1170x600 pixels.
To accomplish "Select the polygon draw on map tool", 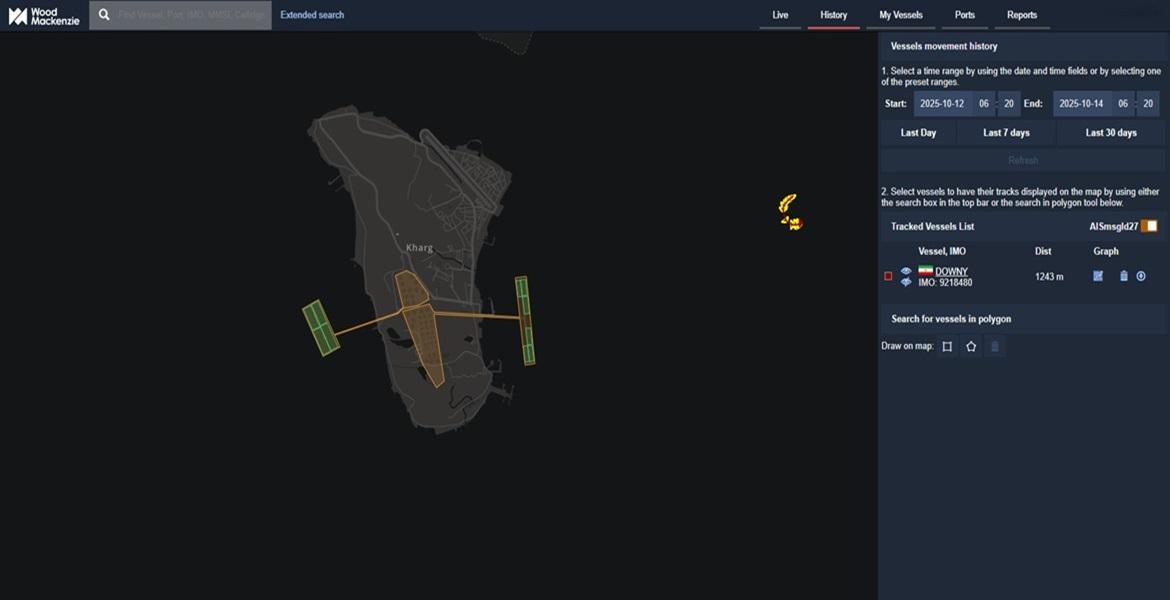I will point(971,347).
